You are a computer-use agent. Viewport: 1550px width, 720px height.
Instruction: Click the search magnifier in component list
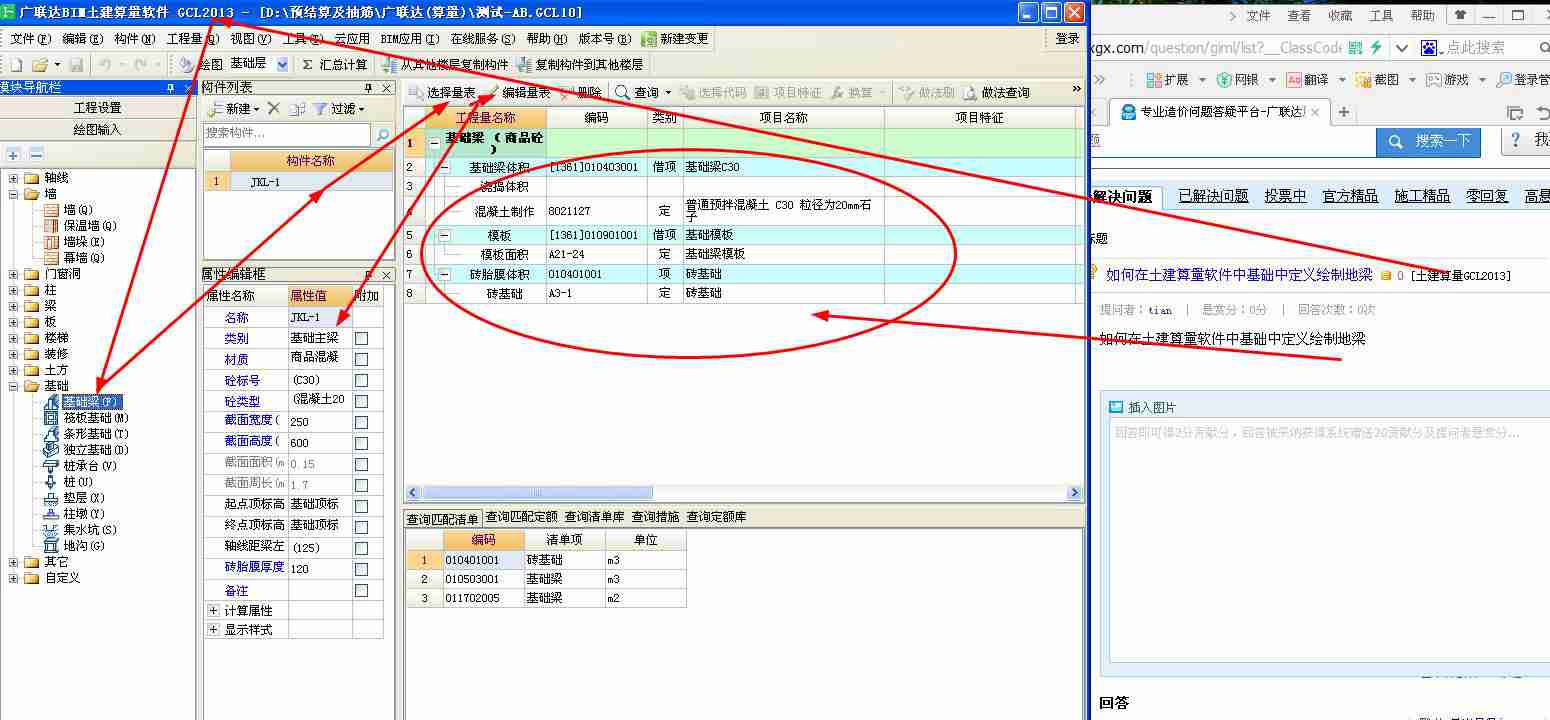coord(381,133)
